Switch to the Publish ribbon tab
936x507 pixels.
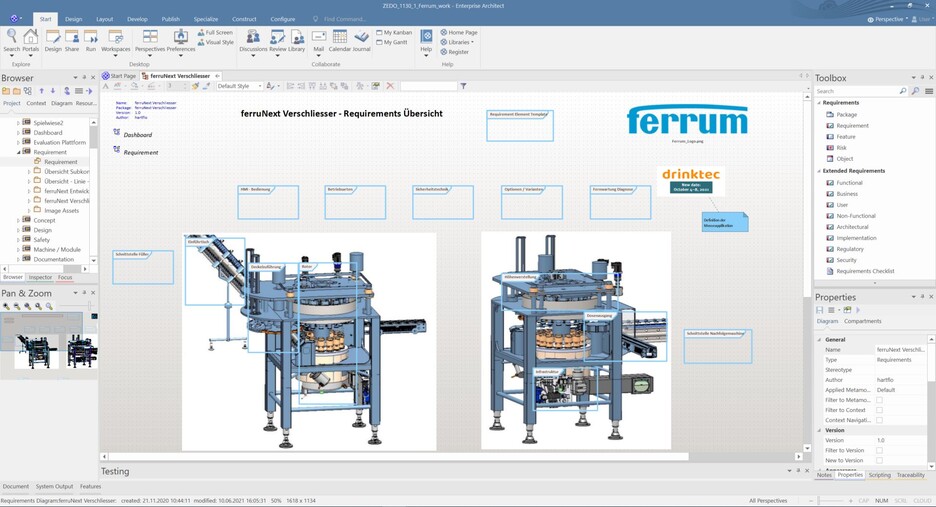point(170,19)
